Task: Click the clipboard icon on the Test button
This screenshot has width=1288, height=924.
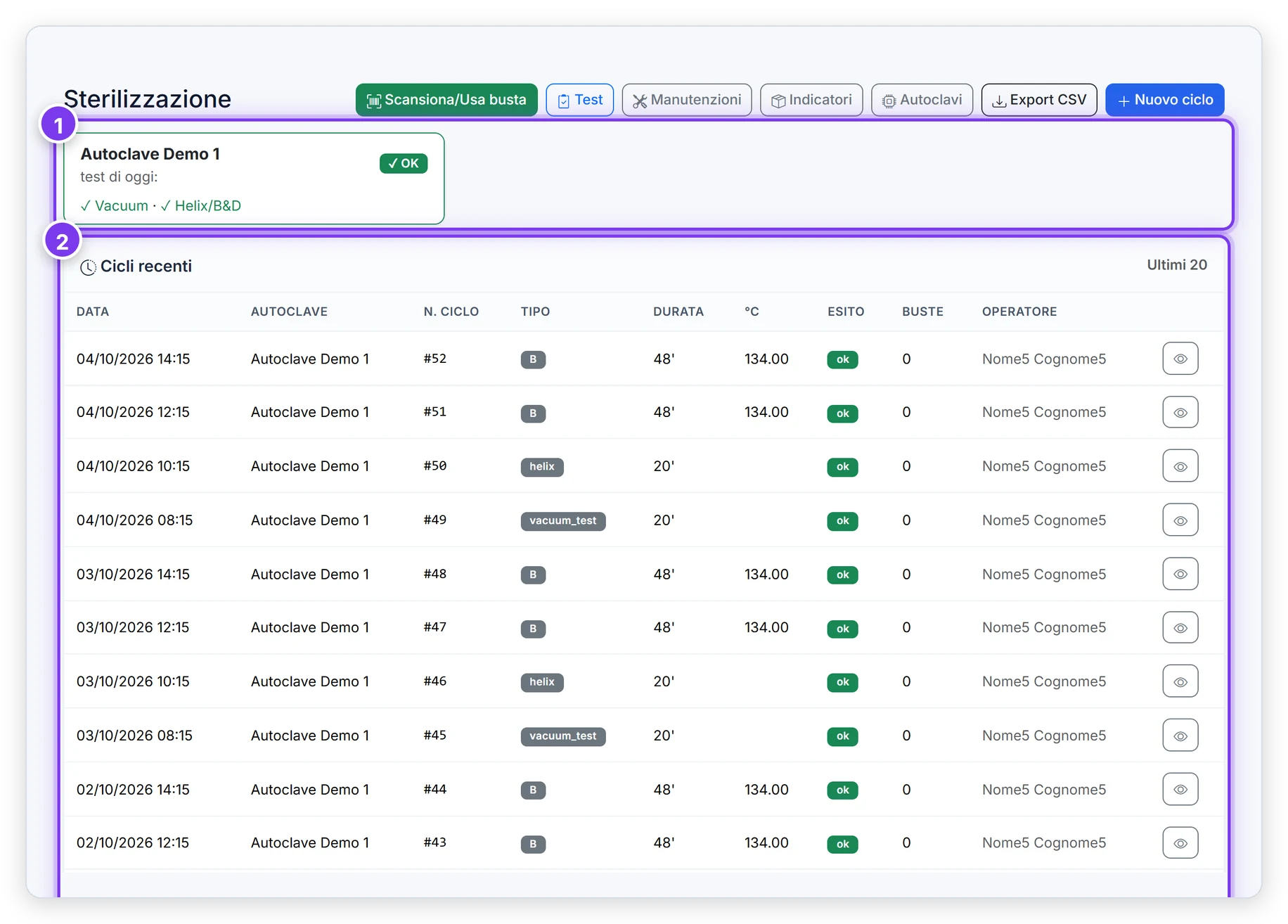Action: 563,101
